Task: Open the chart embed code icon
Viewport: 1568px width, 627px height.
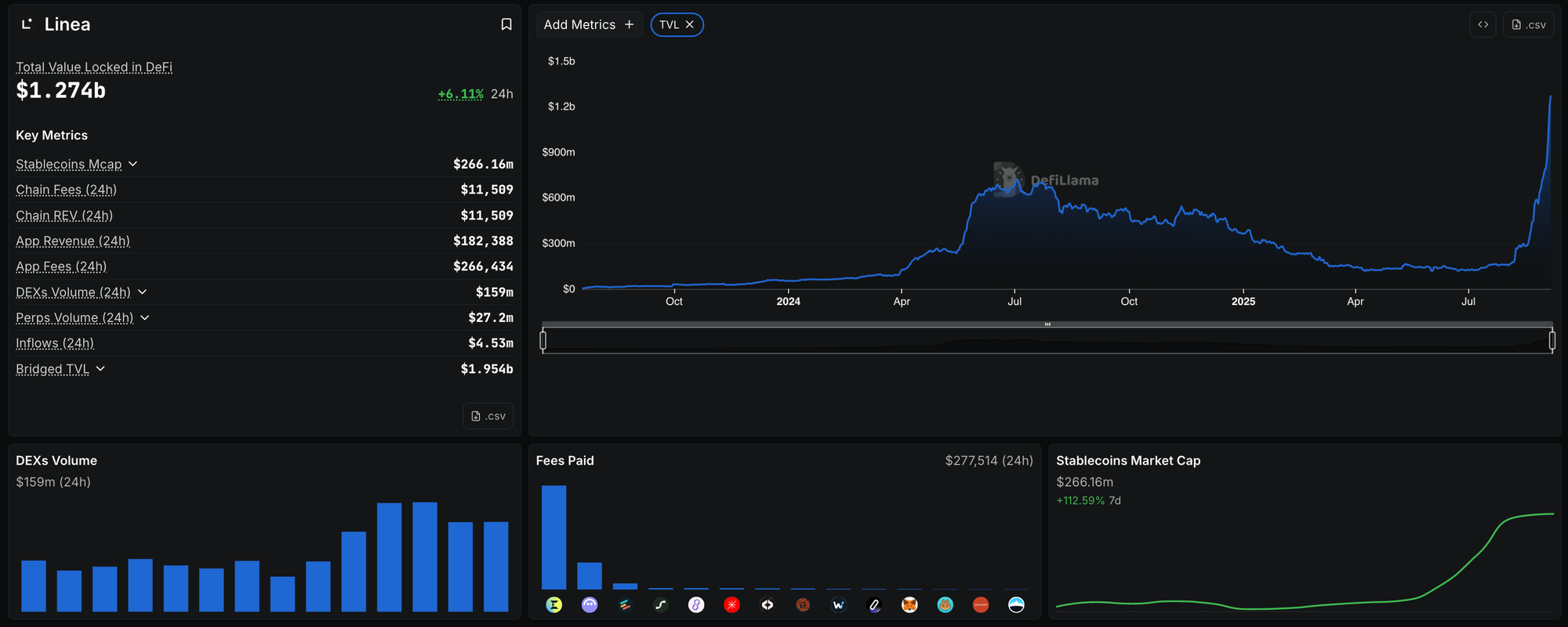Action: pyautogui.click(x=1483, y=24)
